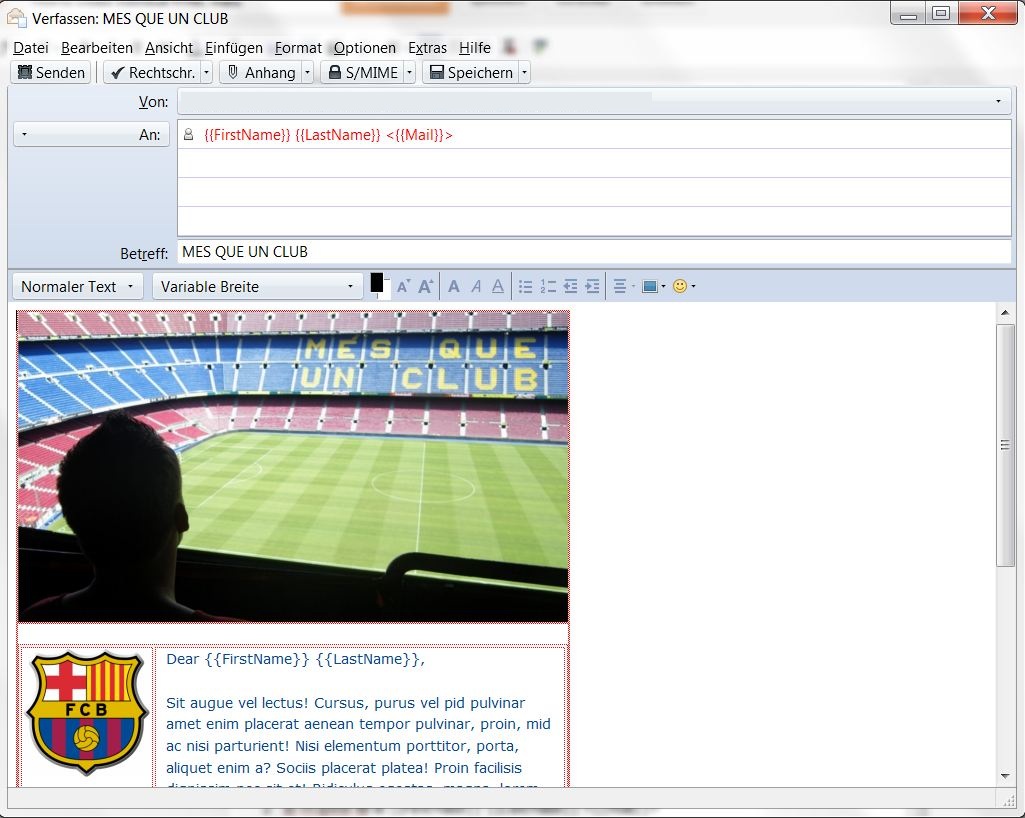Image resolution: width=1025 pixels, height=818 pixels.
Task: Click the contact icon beside recipient address
Action: 188,135
